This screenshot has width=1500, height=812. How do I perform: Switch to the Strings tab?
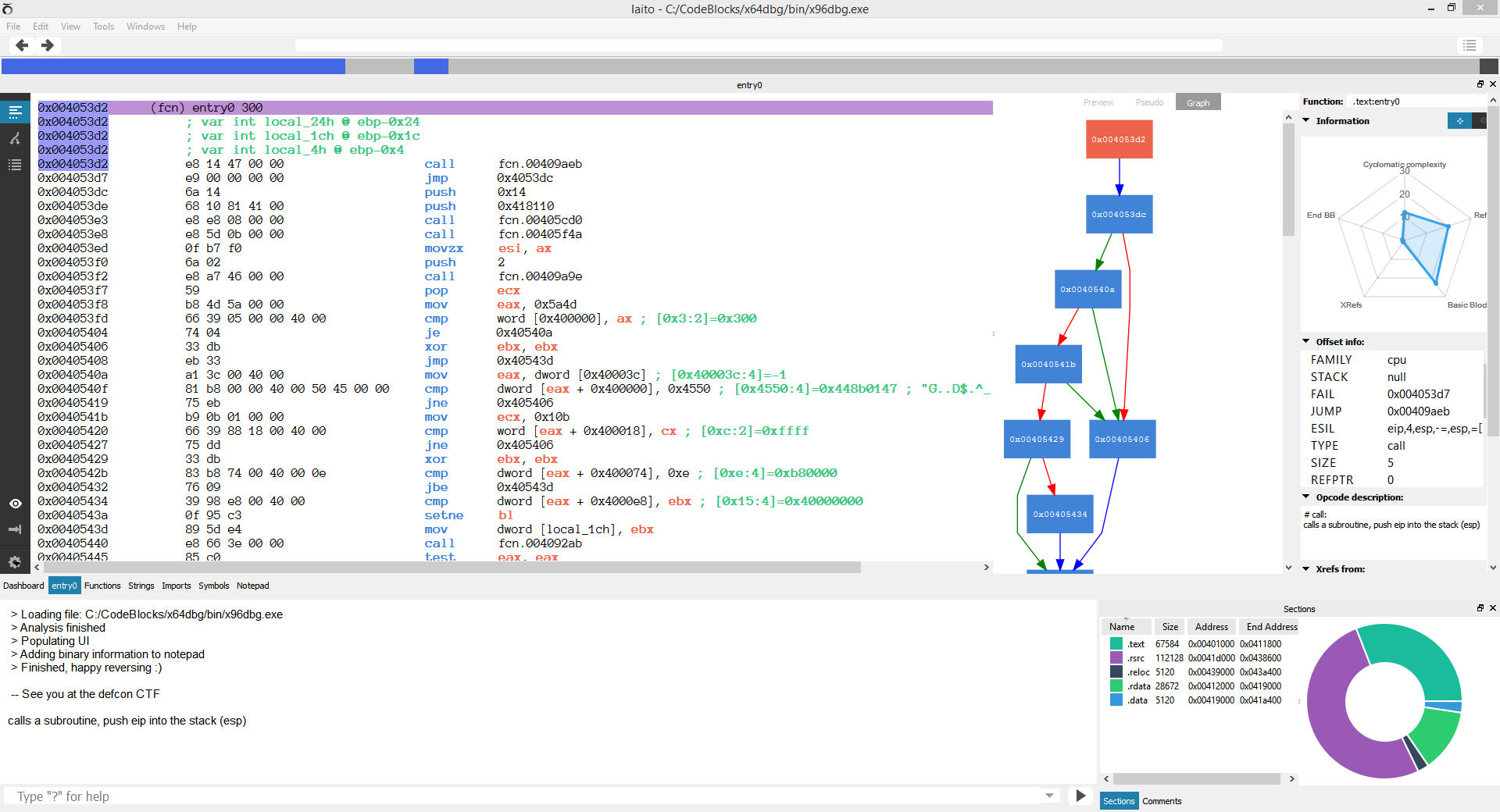click(141, 586)
